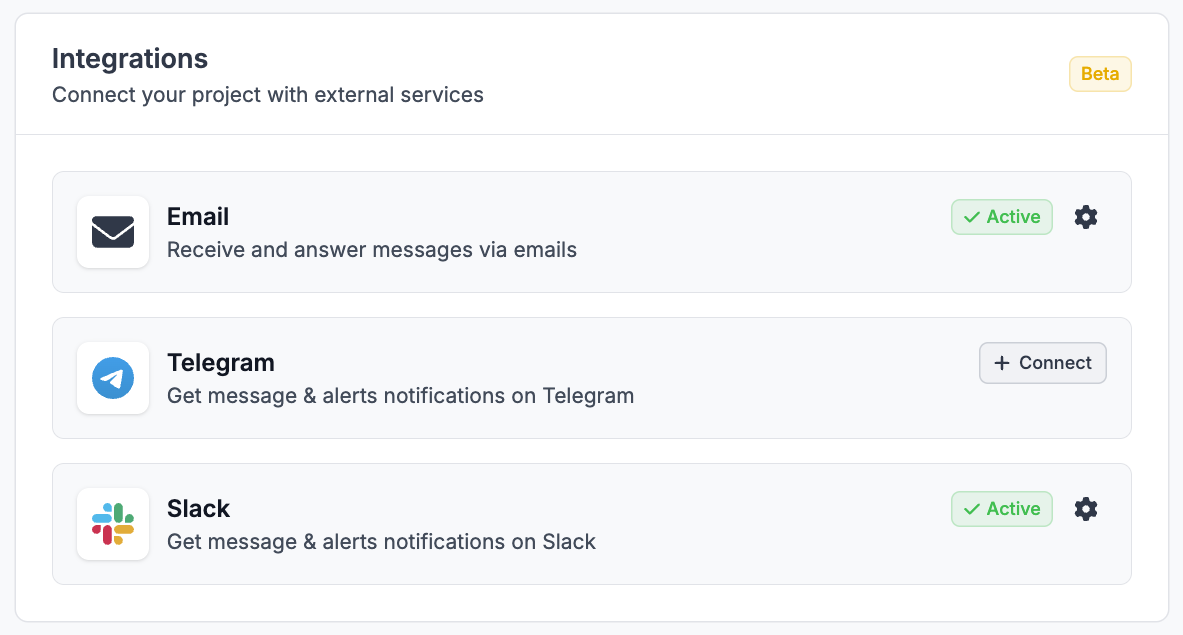Click the subtitle about connecting external services
The width and height of the screenshot is (1183, 635).
click(x=267, y=95)
